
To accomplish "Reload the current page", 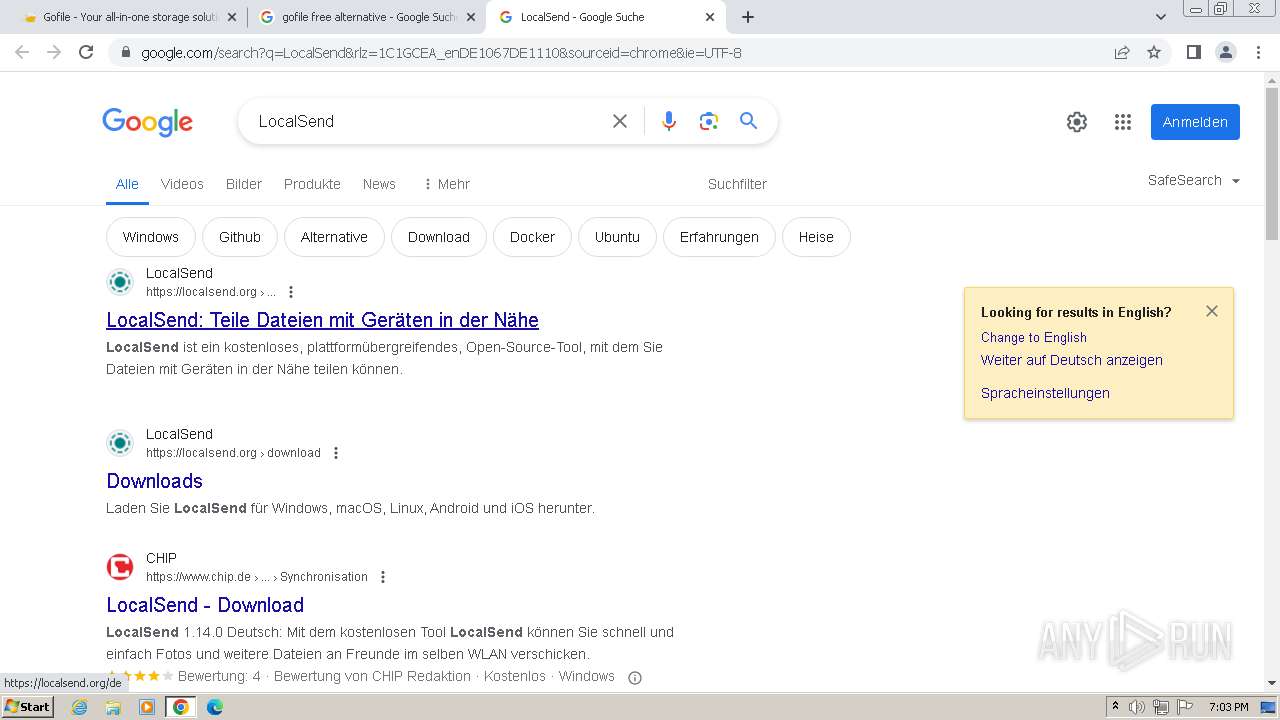I will [x=86, y=52].
